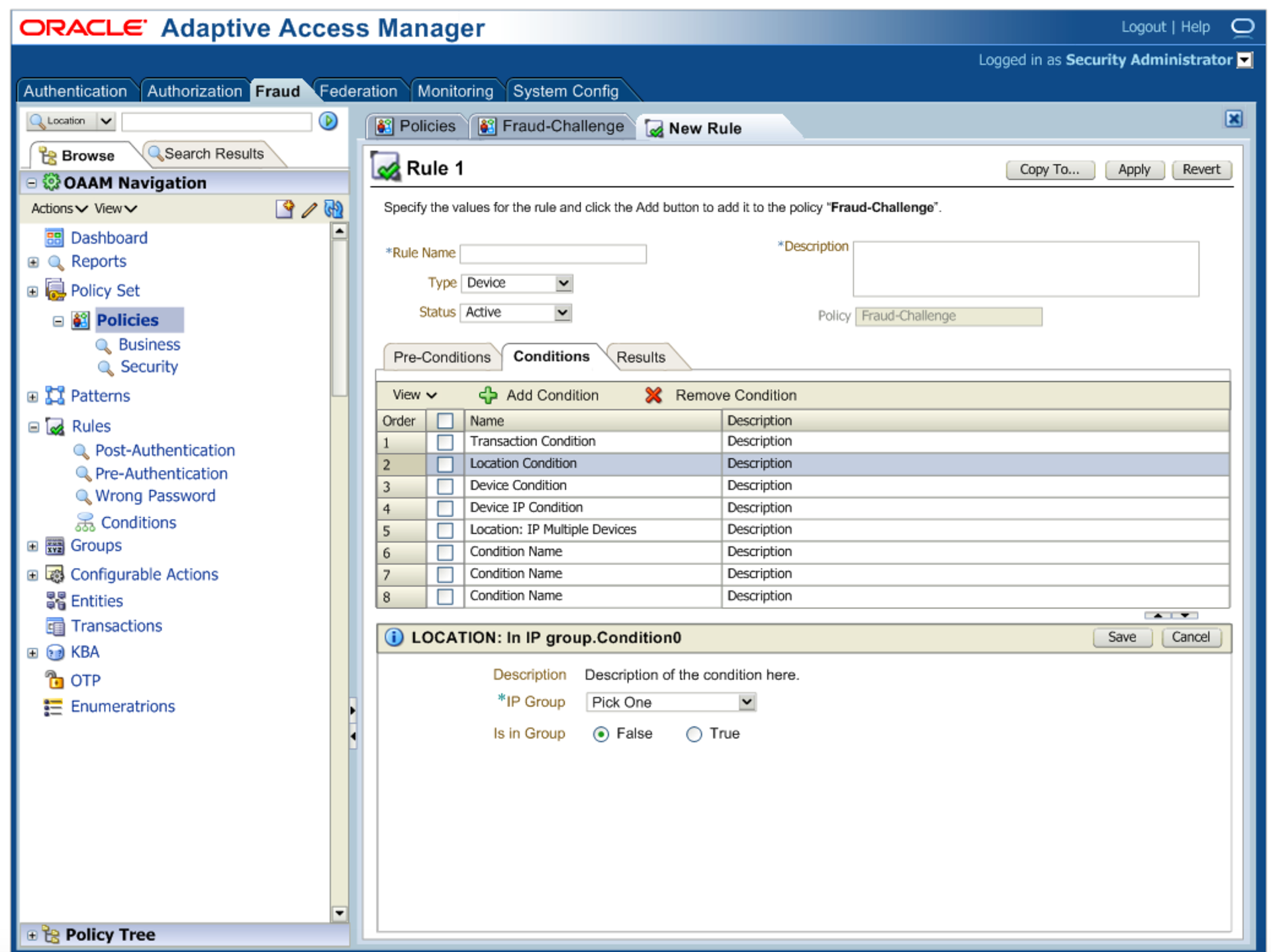Image resolution: width=1271 pixels, height=952 pixels.
Task: Select the False radio button
Action: pos(600,734)
